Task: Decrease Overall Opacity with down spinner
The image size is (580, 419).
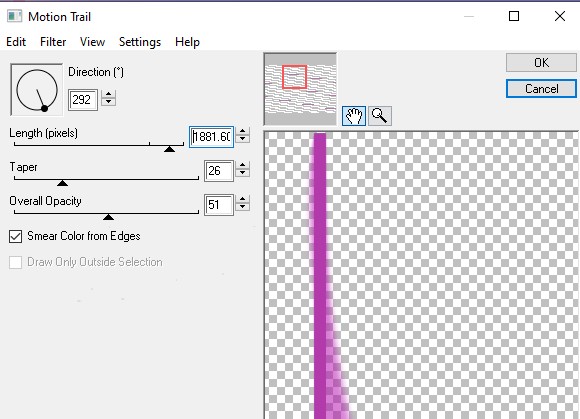Action: (x=243, y=207)
